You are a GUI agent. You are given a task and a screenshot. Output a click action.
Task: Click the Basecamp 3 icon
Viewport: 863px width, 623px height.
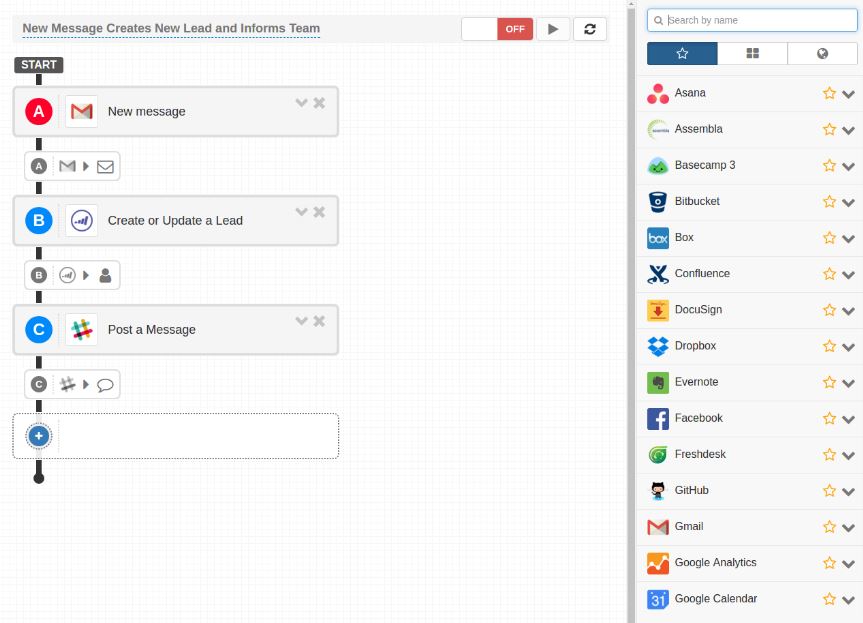[658, 166]
